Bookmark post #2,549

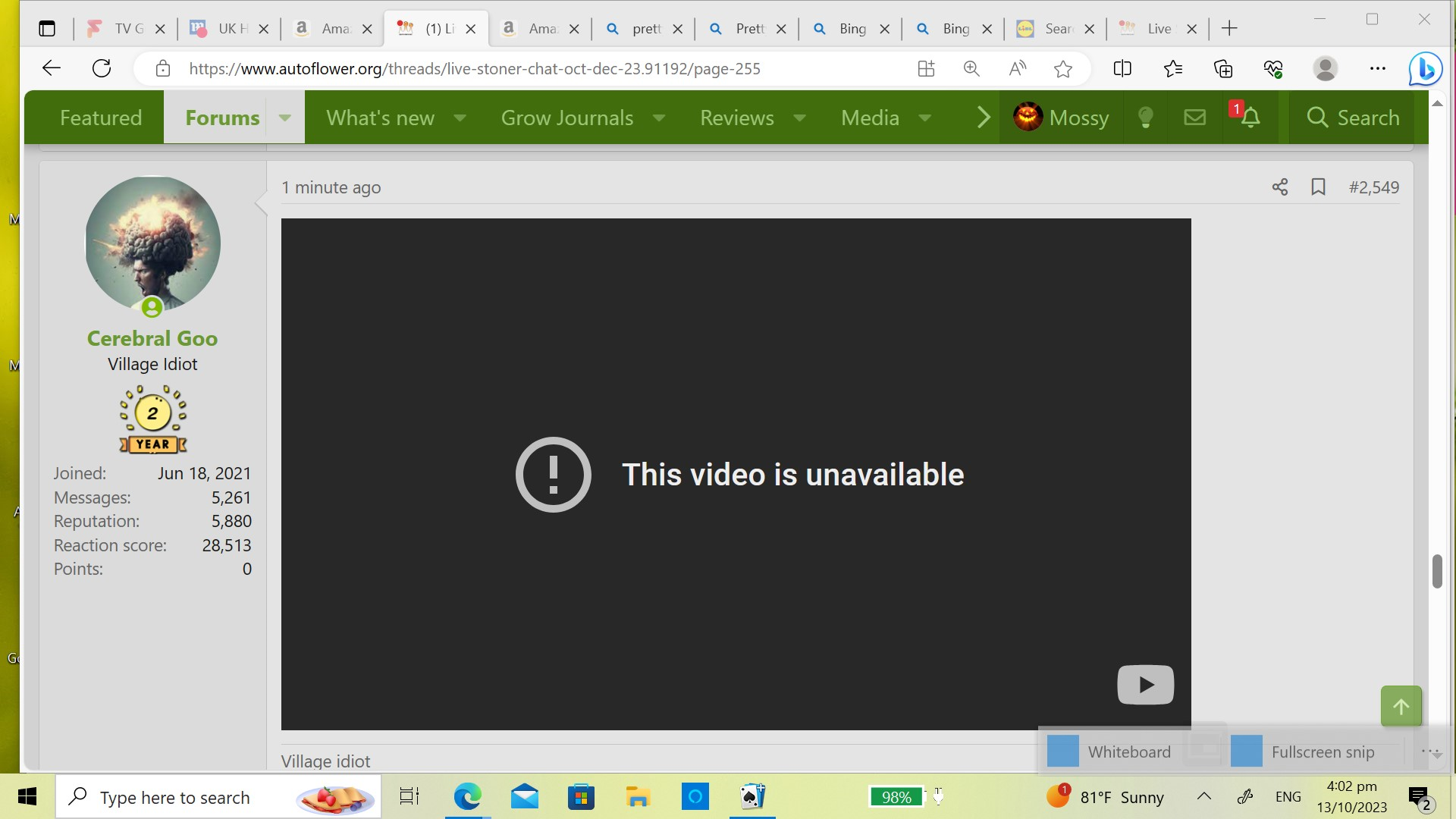pyautogui.click(x=1319, y=187)
